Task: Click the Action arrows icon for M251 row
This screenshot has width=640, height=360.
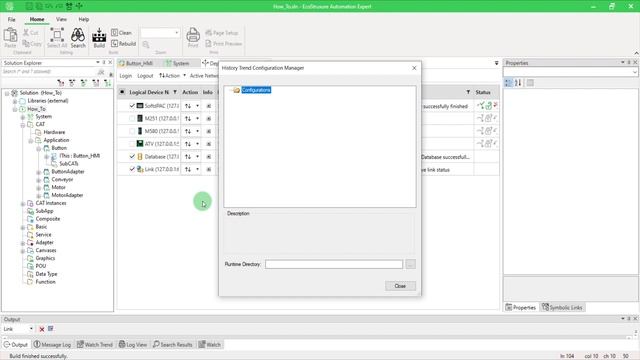Action: pos(188,119)
